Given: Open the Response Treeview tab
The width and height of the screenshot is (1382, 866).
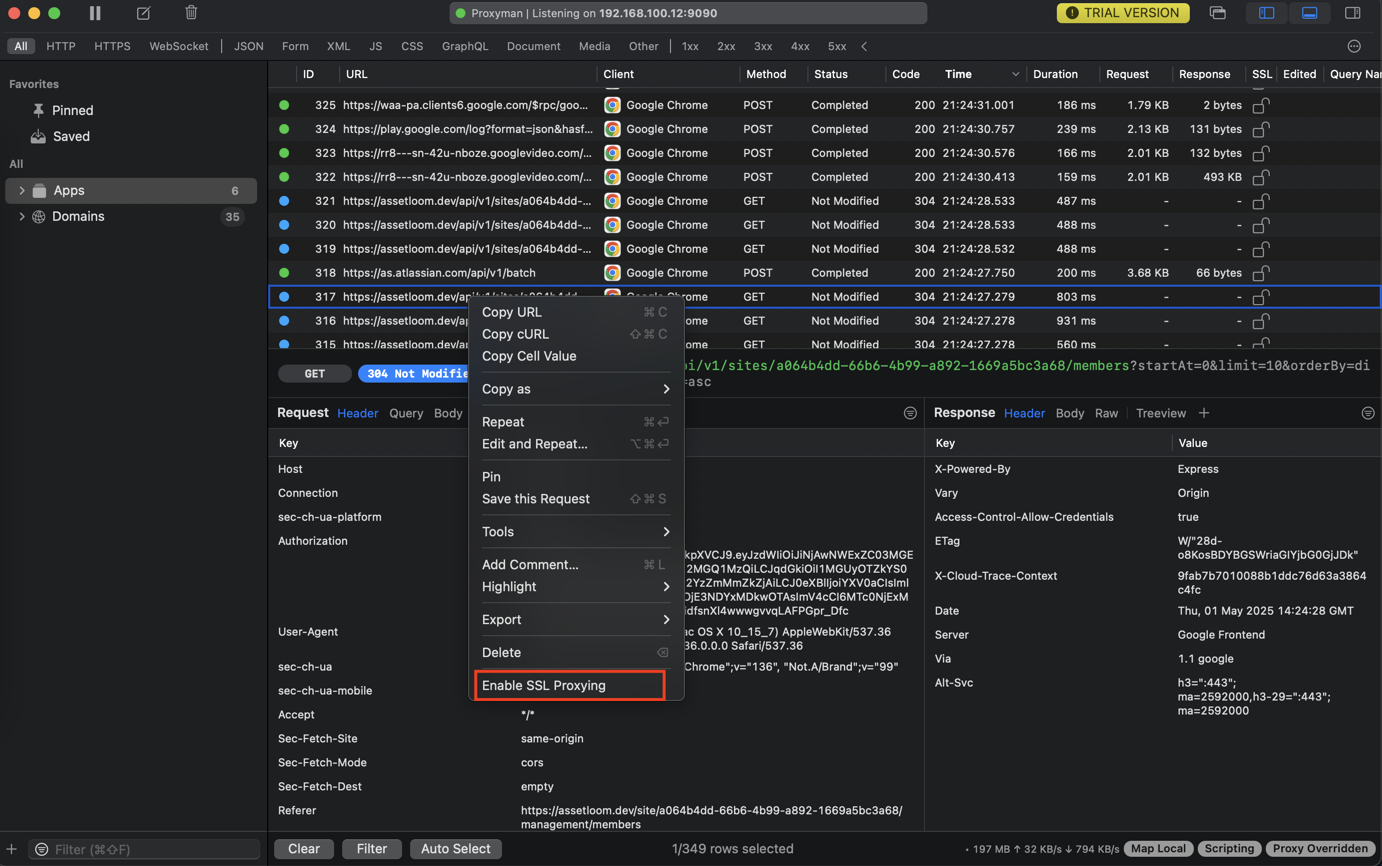Looking at the screenshot, I should click(x=1160, y=413).
